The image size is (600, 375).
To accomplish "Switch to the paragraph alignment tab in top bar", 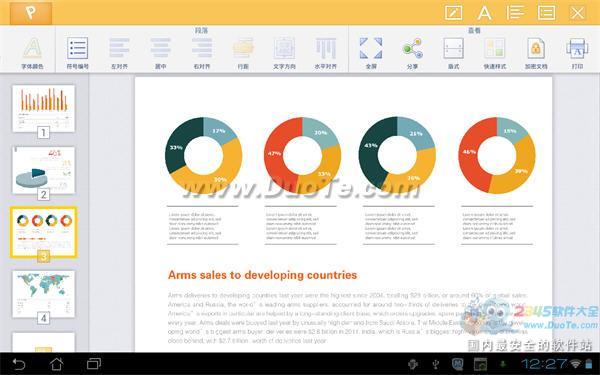I will pyautogui.click(x=515, y=13).
